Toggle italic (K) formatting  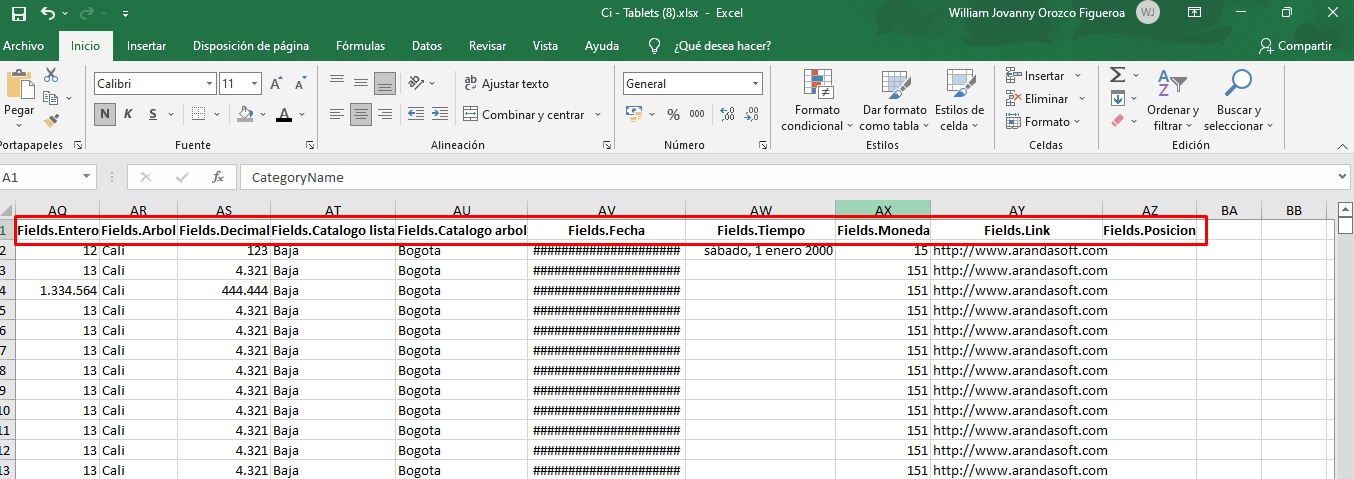pos(128,114)
